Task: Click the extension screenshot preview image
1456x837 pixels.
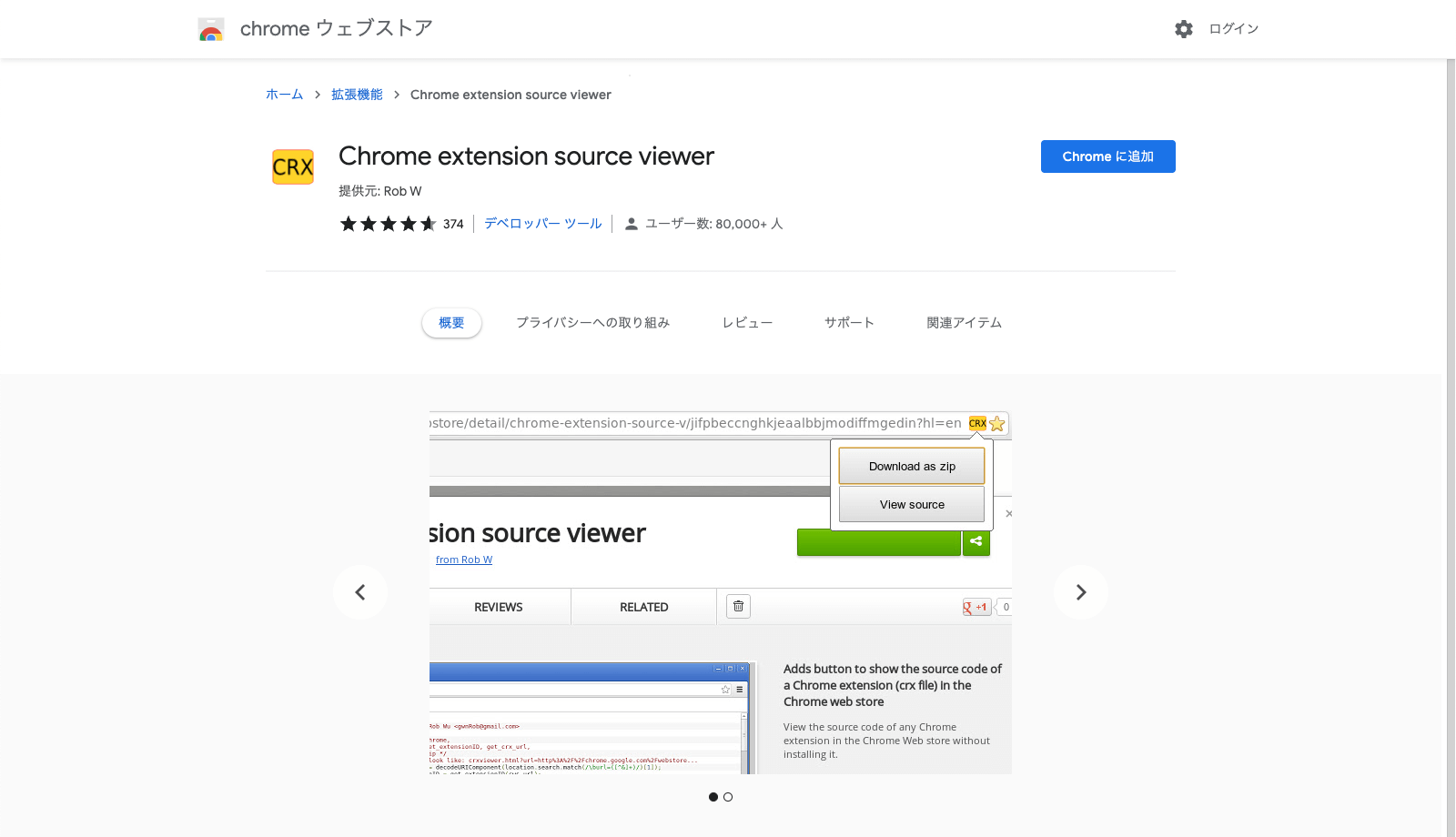Action: [x=721, y=592]
